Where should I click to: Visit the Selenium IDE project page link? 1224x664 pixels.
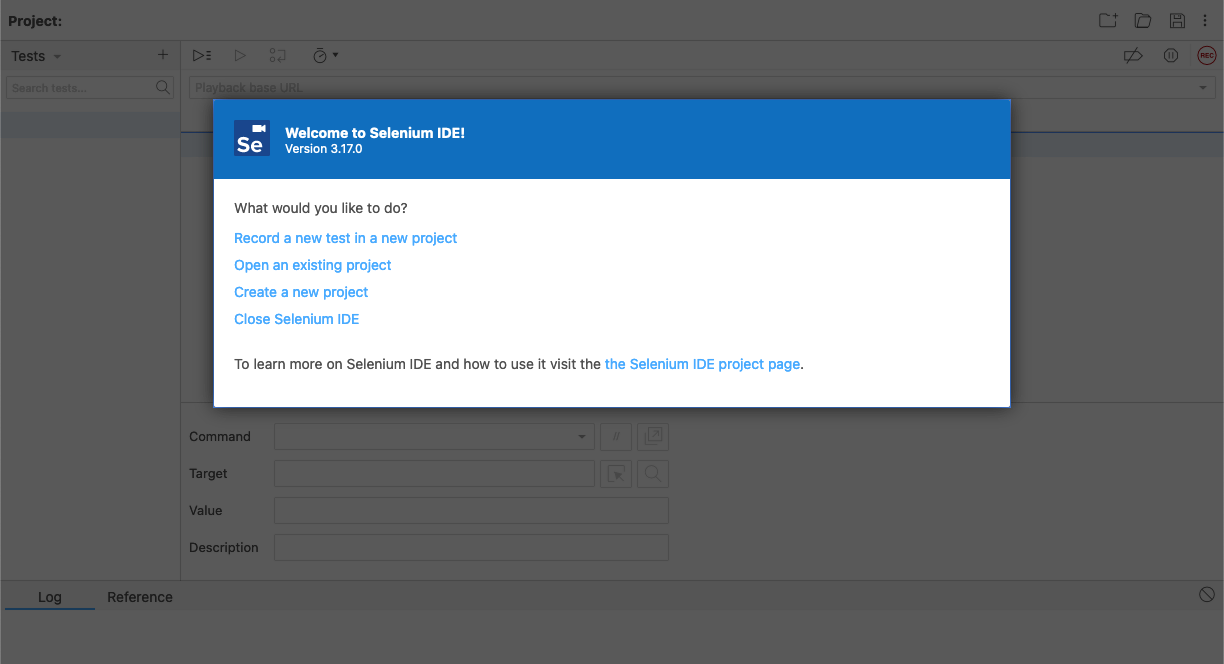[x=702, y=363]
